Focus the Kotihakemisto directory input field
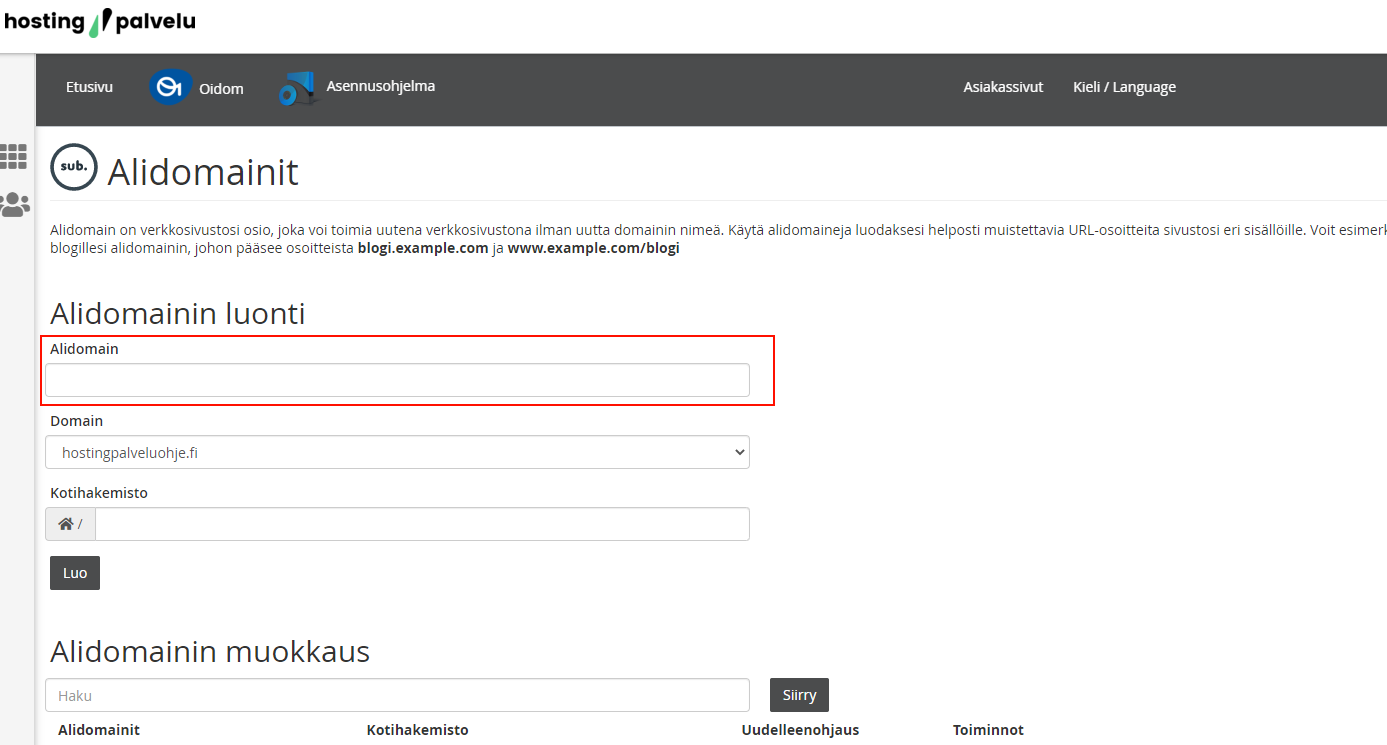1387x745 pixels. click(x=421, y=524)
